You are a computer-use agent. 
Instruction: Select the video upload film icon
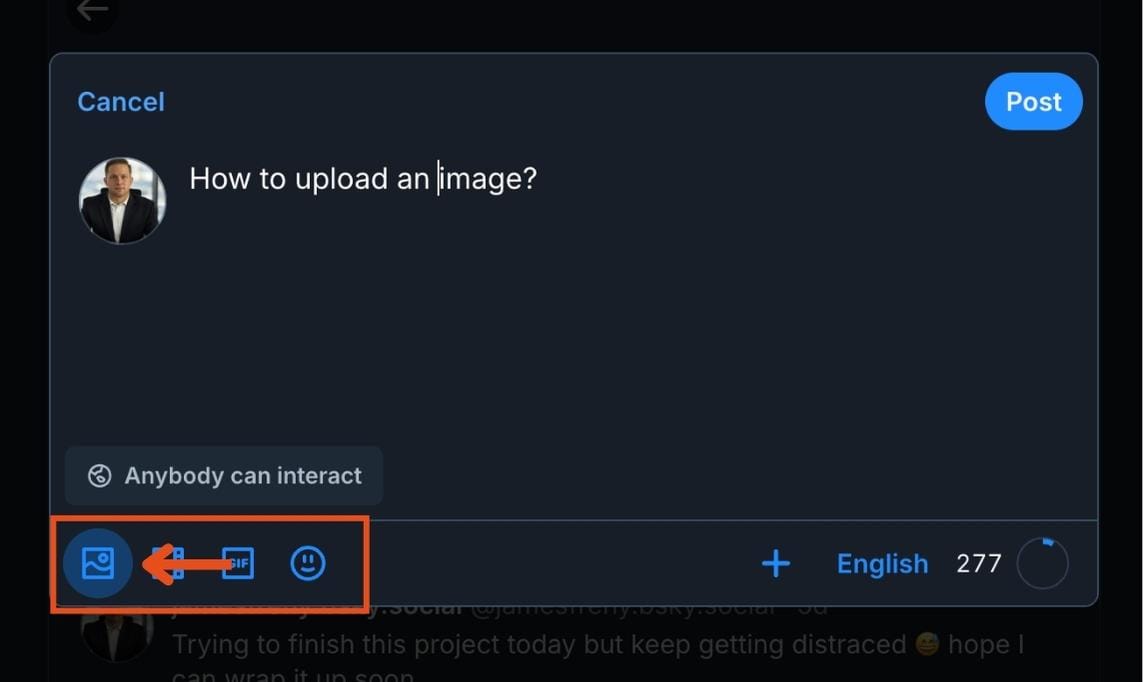point(168,563)
